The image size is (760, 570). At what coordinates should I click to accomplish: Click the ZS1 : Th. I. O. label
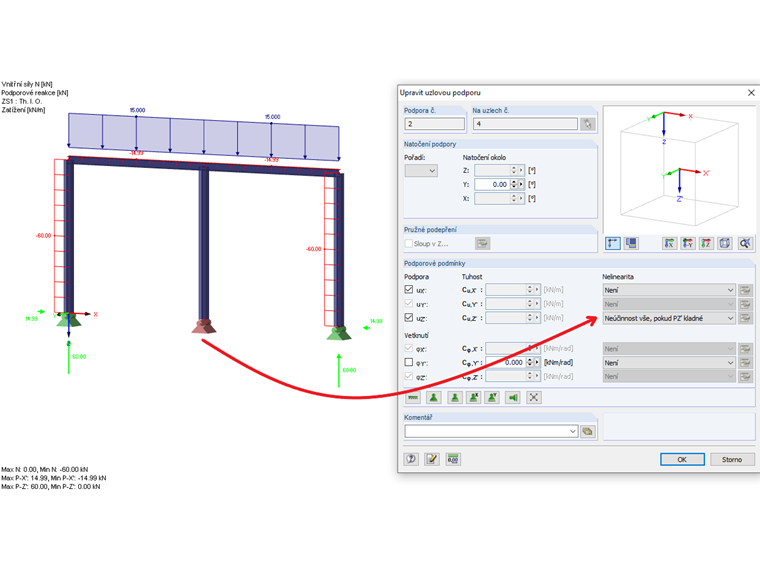click(x=22, y=101)
